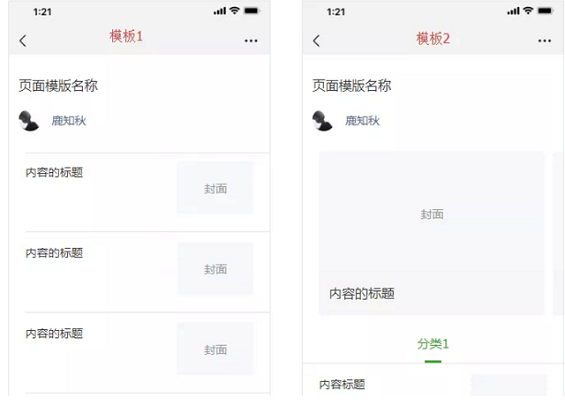Viewport: 565px width, 405px height.
Task: Open second 内容的标题 item in 模板1
Action: (x=54, y=253)
